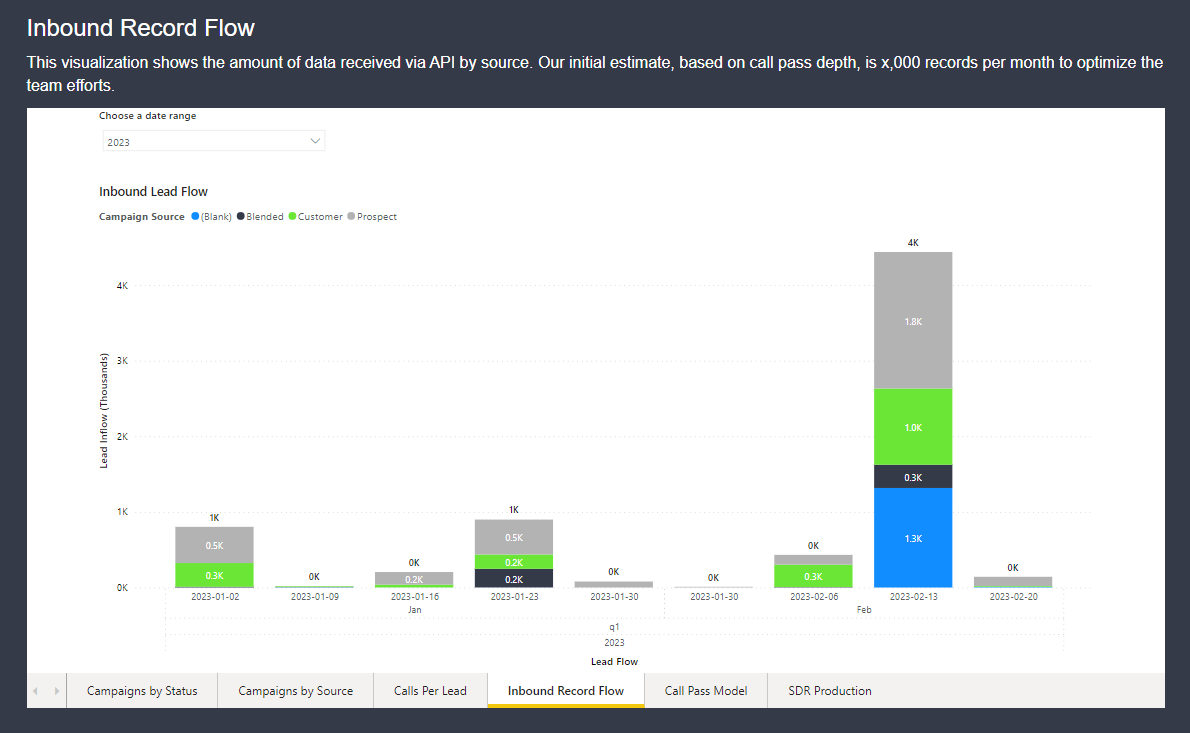Click the blue 1.3K bar segment
Viewport: 1190px width, 733px height.
pos(912,538)
